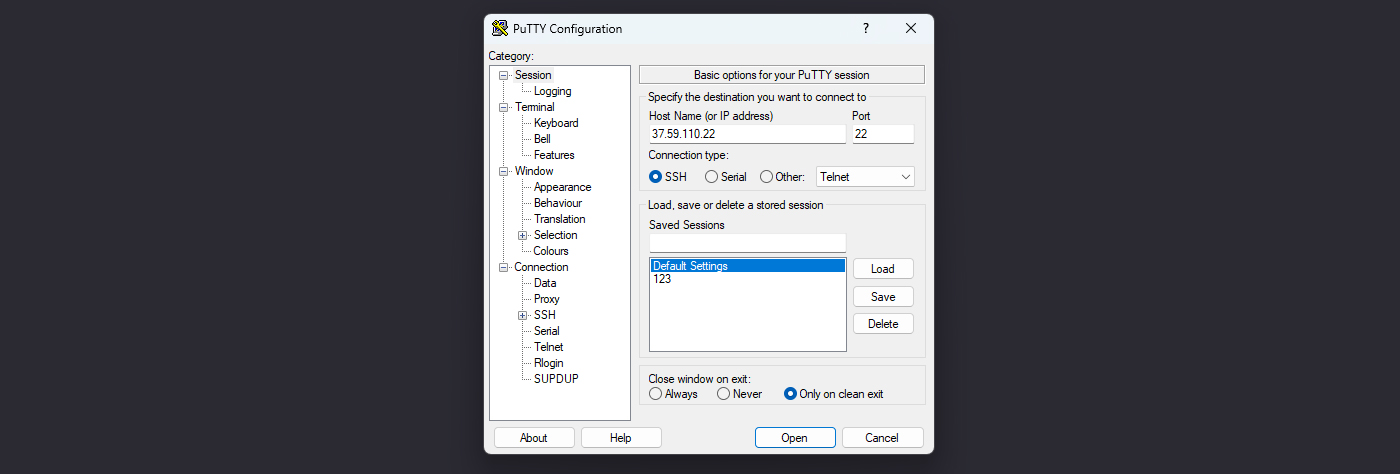
Task: Open the Connection category
Action: 541,267
